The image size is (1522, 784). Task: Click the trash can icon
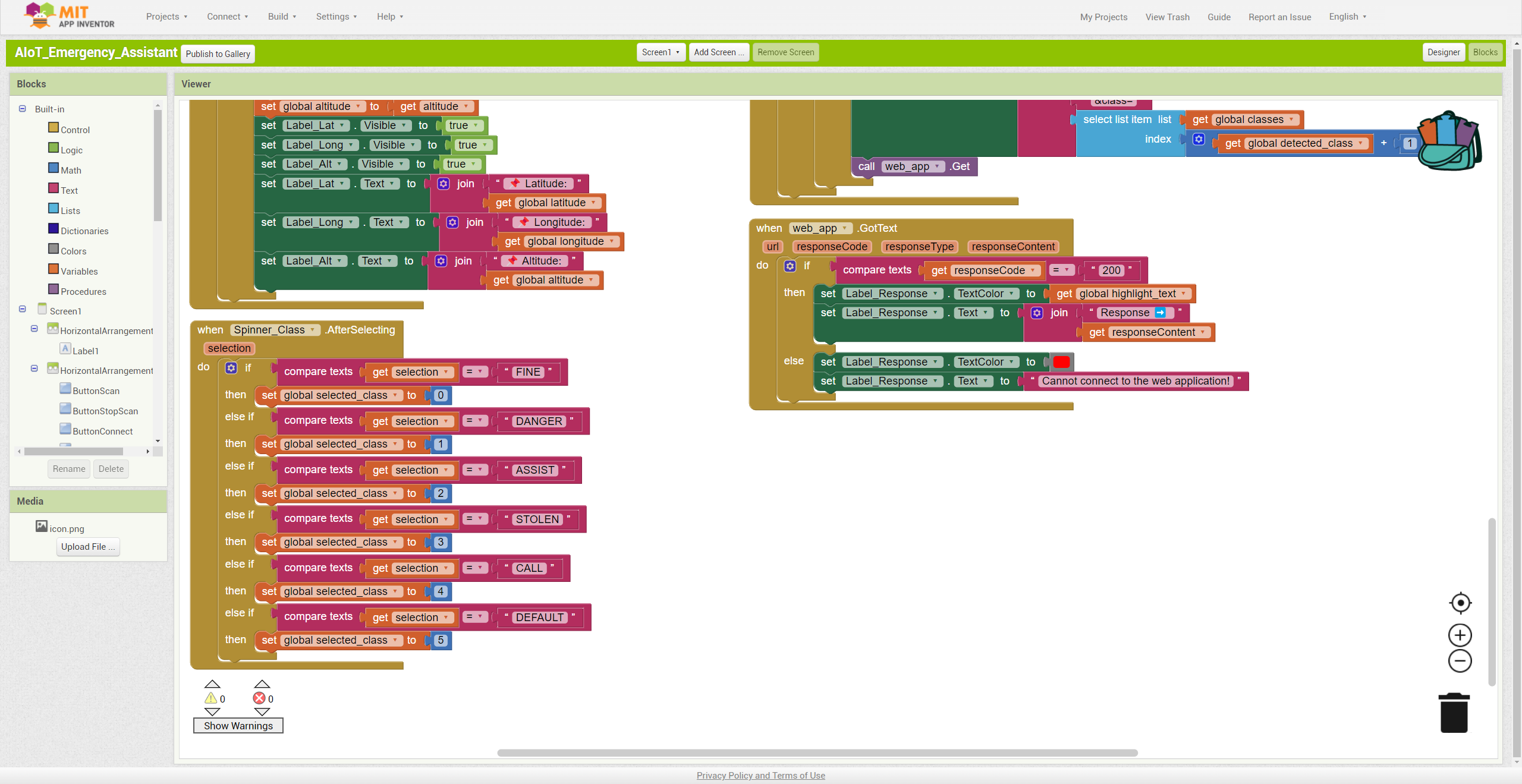point(1454,713)
